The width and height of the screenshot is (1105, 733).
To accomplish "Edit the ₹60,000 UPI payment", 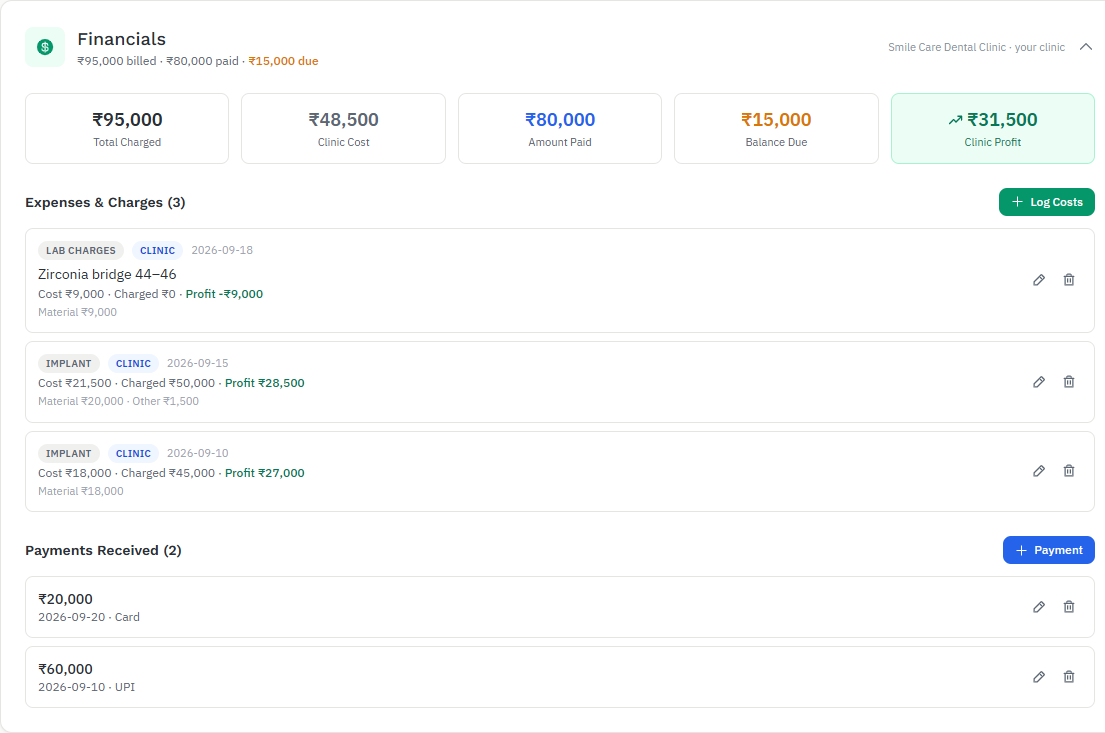I will coord(1039,677).
